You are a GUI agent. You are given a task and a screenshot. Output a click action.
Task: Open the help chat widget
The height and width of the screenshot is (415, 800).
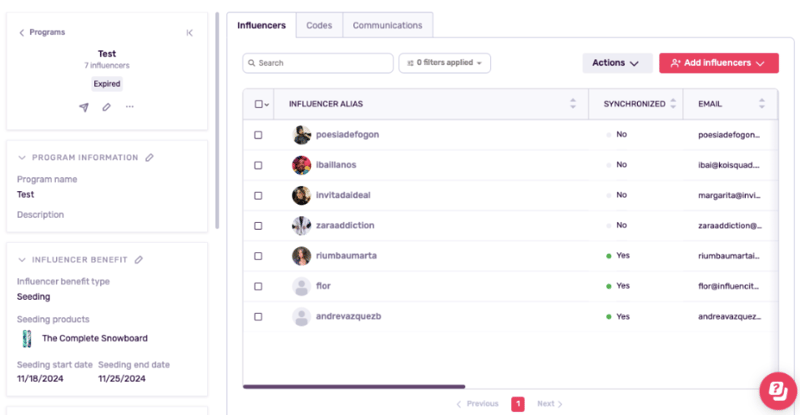(x=776, y=390)
